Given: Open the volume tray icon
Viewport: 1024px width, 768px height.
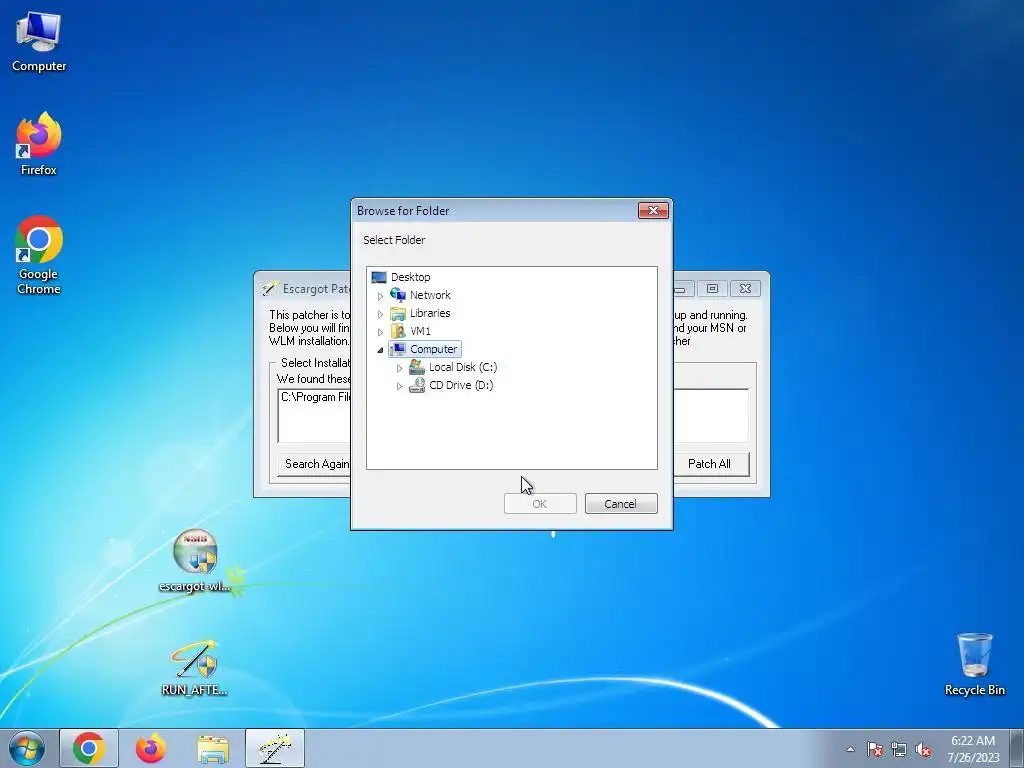Looking at the screenshot, I should click(x=923, y=749).
